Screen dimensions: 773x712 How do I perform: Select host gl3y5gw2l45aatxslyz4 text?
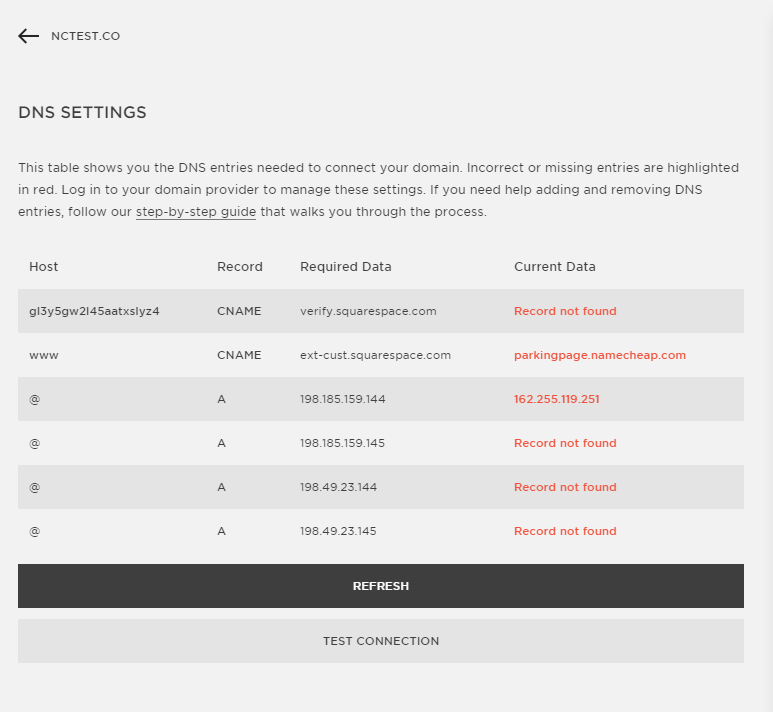click(94, 312)
